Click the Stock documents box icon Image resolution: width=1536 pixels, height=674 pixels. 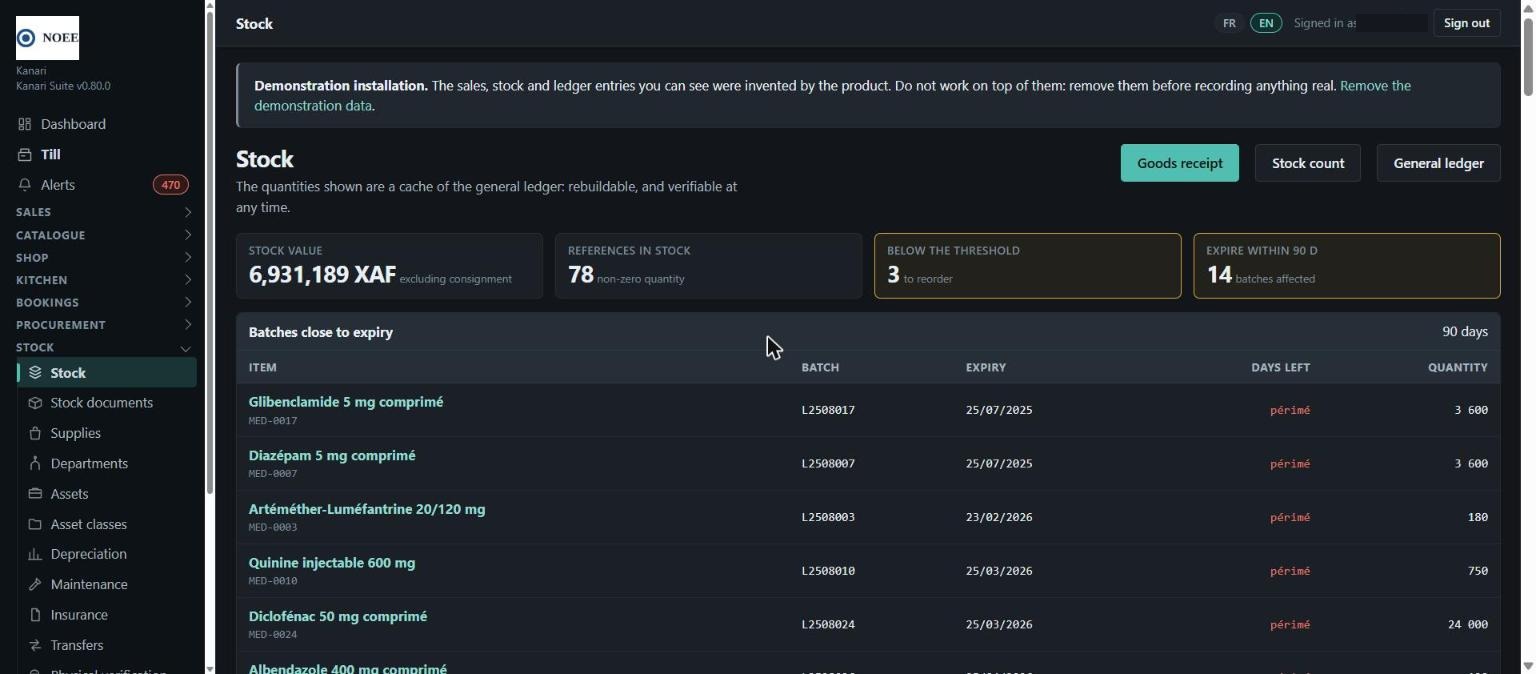(35, 403)
